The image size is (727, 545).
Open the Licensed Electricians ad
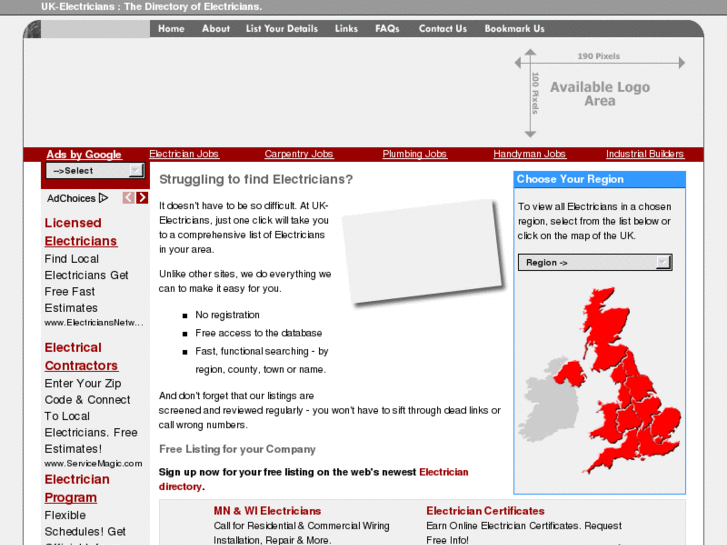tap(80, 232)
